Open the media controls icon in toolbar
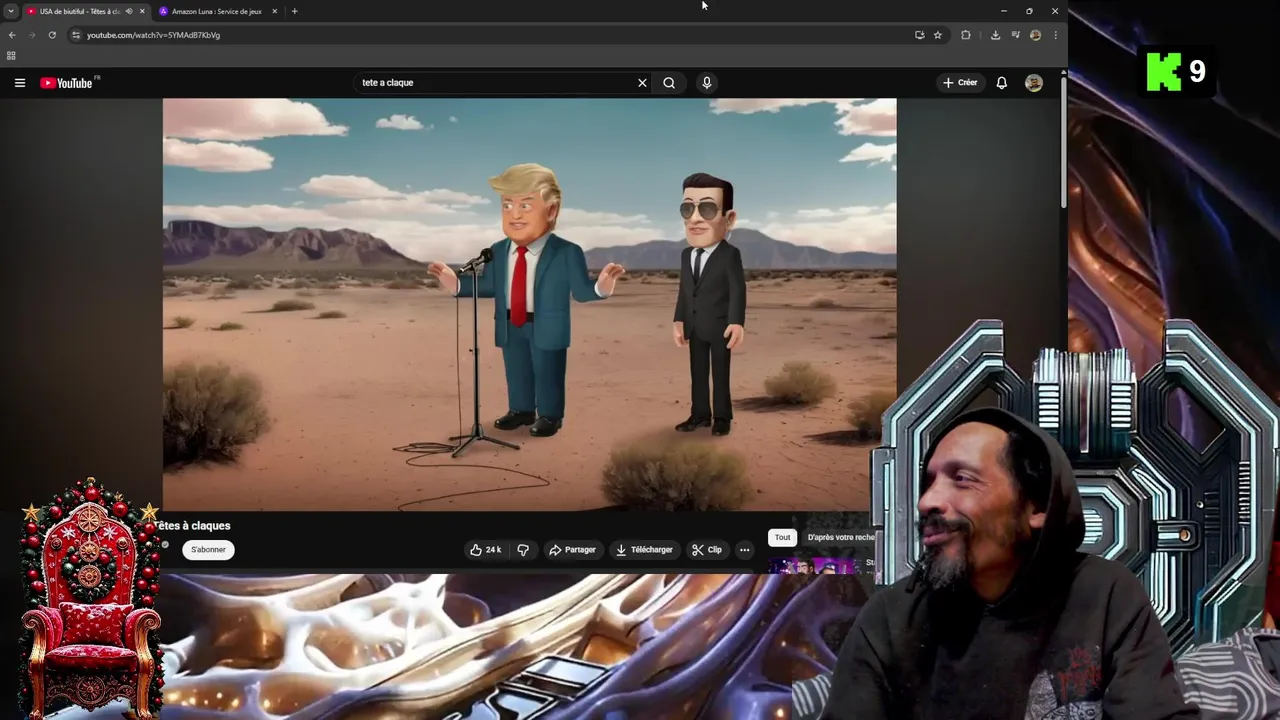The height and width of the screenshot is (720, 1280). pos(1015,35)
